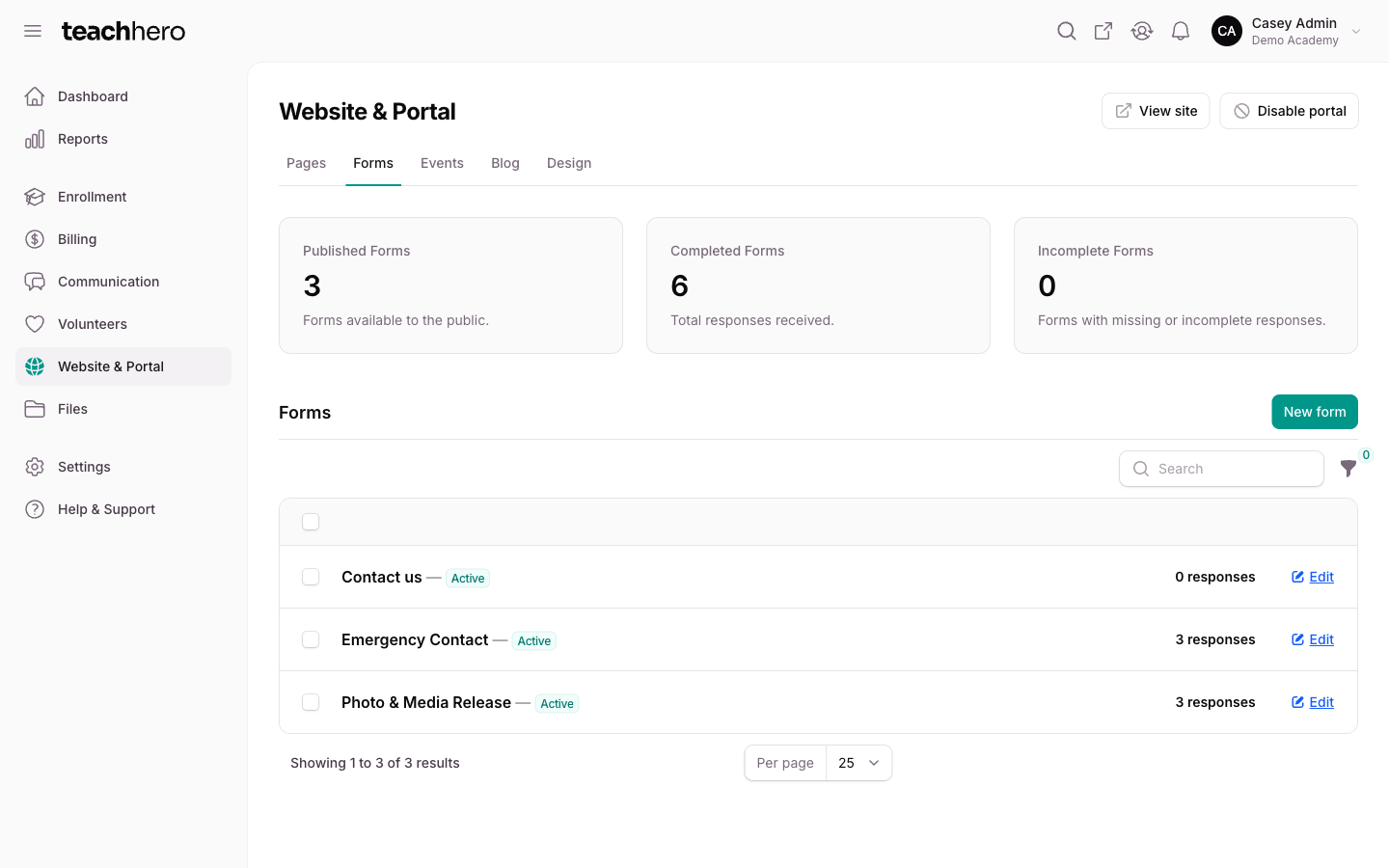Viewport: 1389px width, 868px height.
Task: Open Communication in the sidebar
Action: pyautogui.click(x=123, y=282)
